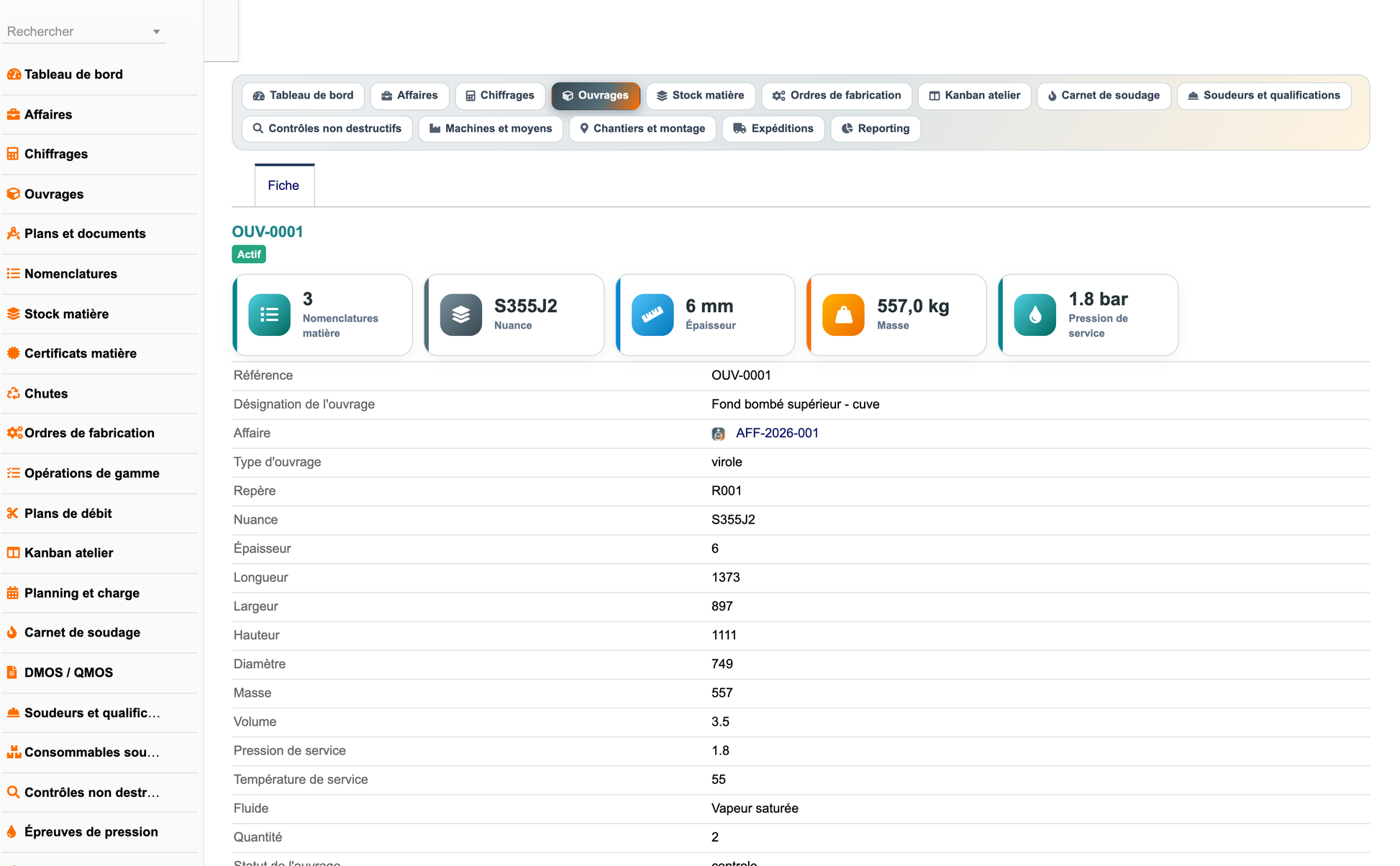Click the Épreuves de pression droplet icon
This screenshot has height=866, width=1400.
tap(12, 832)
